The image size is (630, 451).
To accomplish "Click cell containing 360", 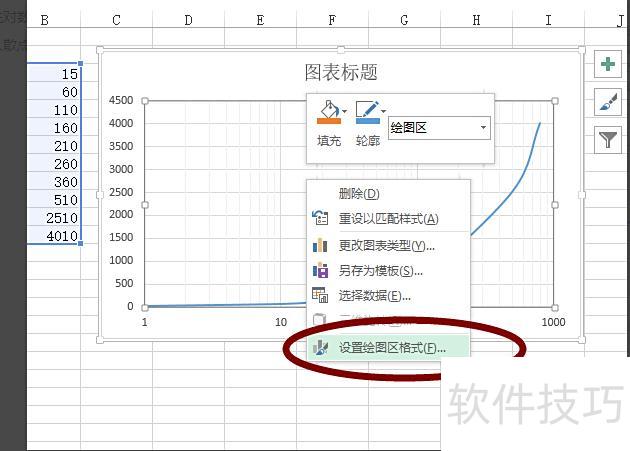I will [x=54, y=182].
